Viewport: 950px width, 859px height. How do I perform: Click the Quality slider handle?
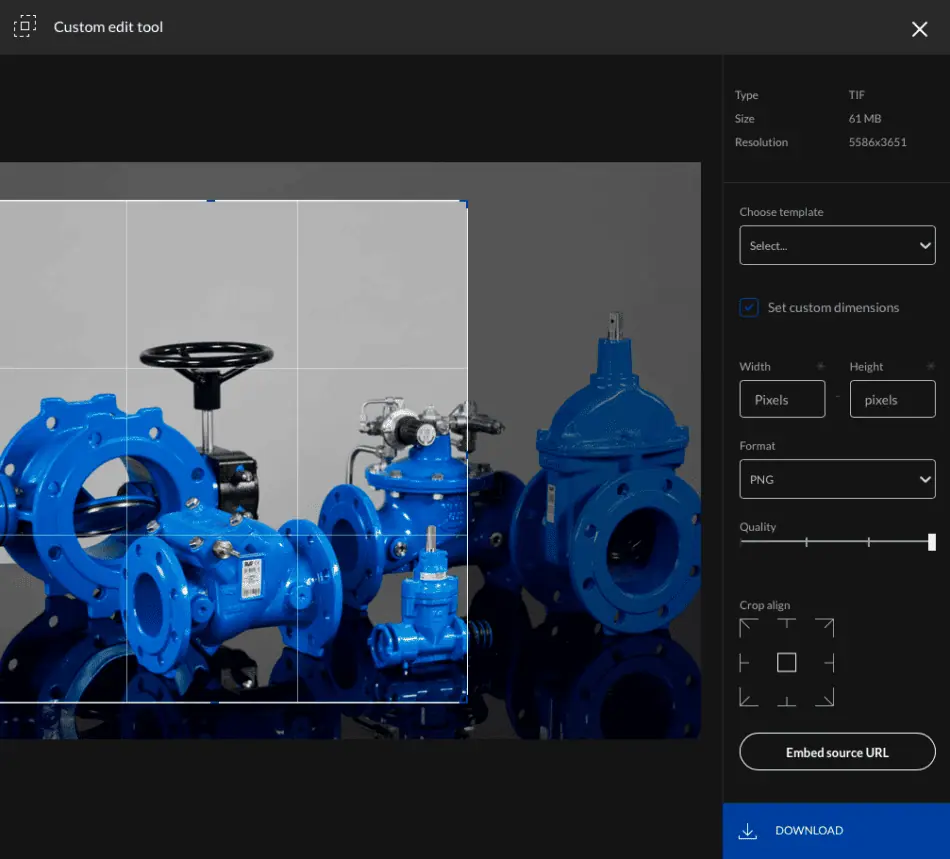(932, 542)
